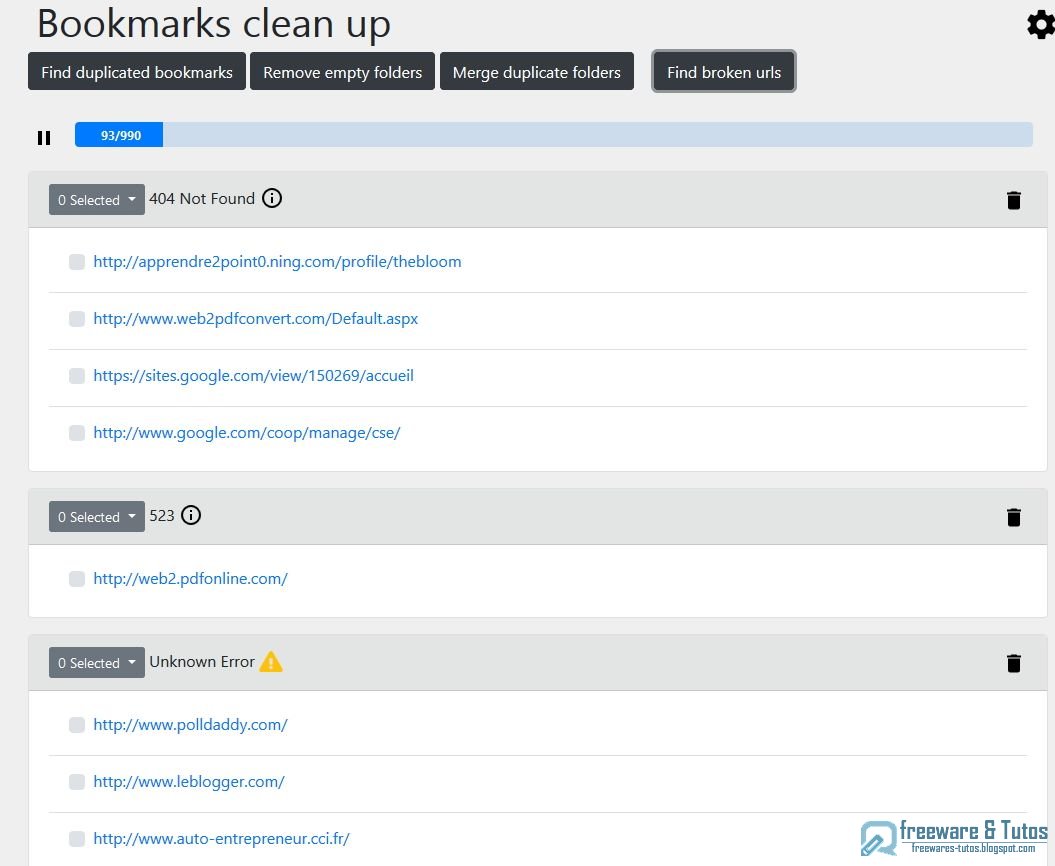Expand the 0 Selected dropdown under 523

96,516
